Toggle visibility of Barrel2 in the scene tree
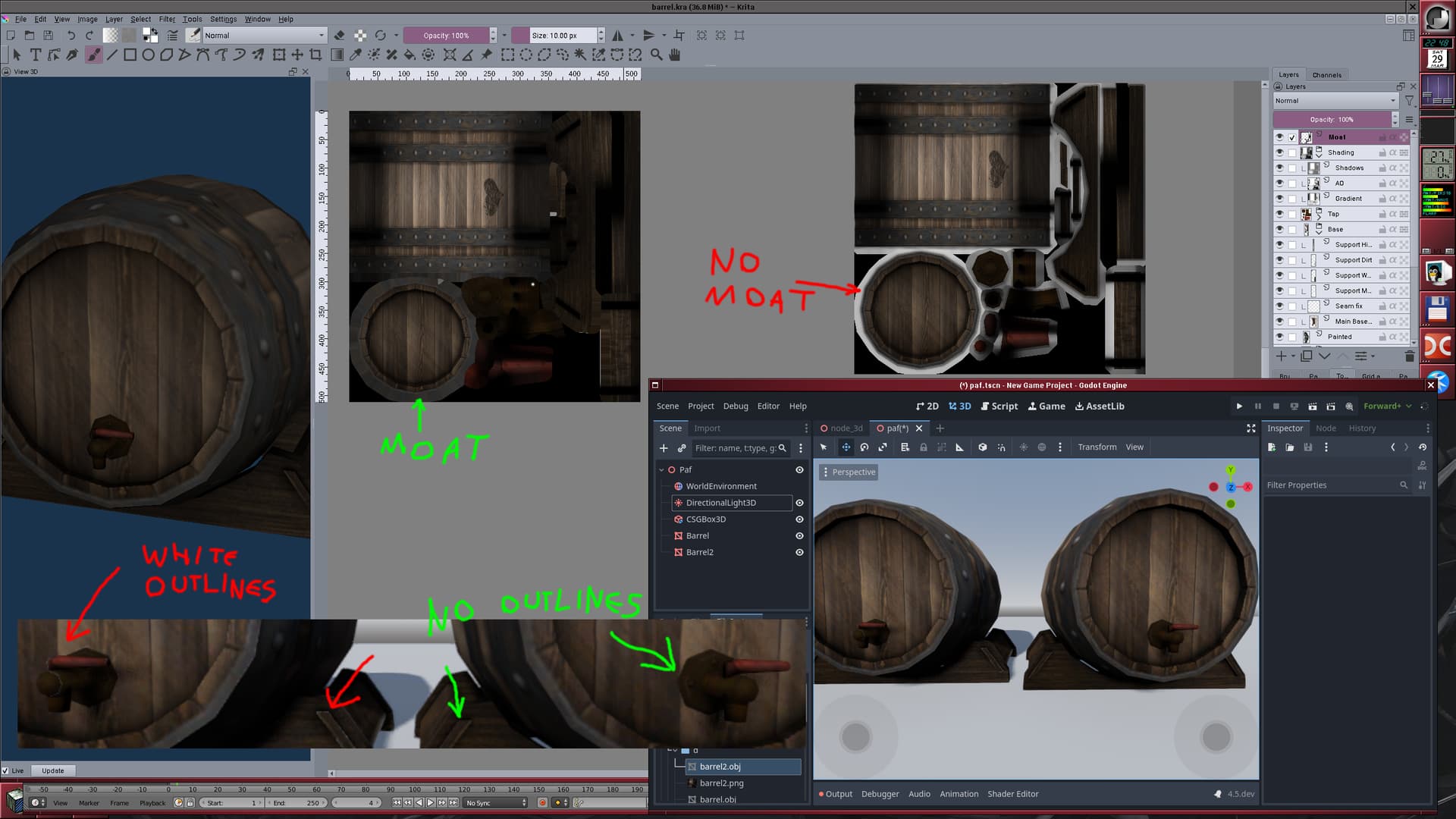Screen dimensions: 1456x819 coord(799,552)
